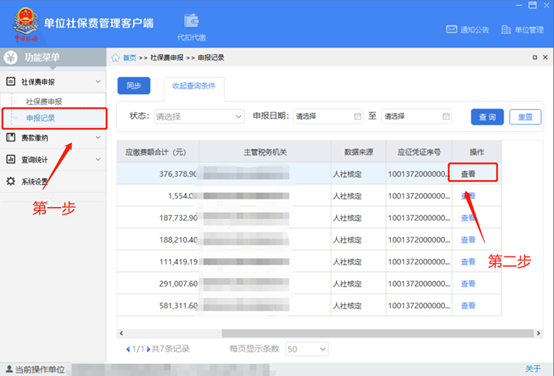The width and height of the screenshot is (554, 376).
Task: Click the scrollbar right arrow
Action: 538,333
